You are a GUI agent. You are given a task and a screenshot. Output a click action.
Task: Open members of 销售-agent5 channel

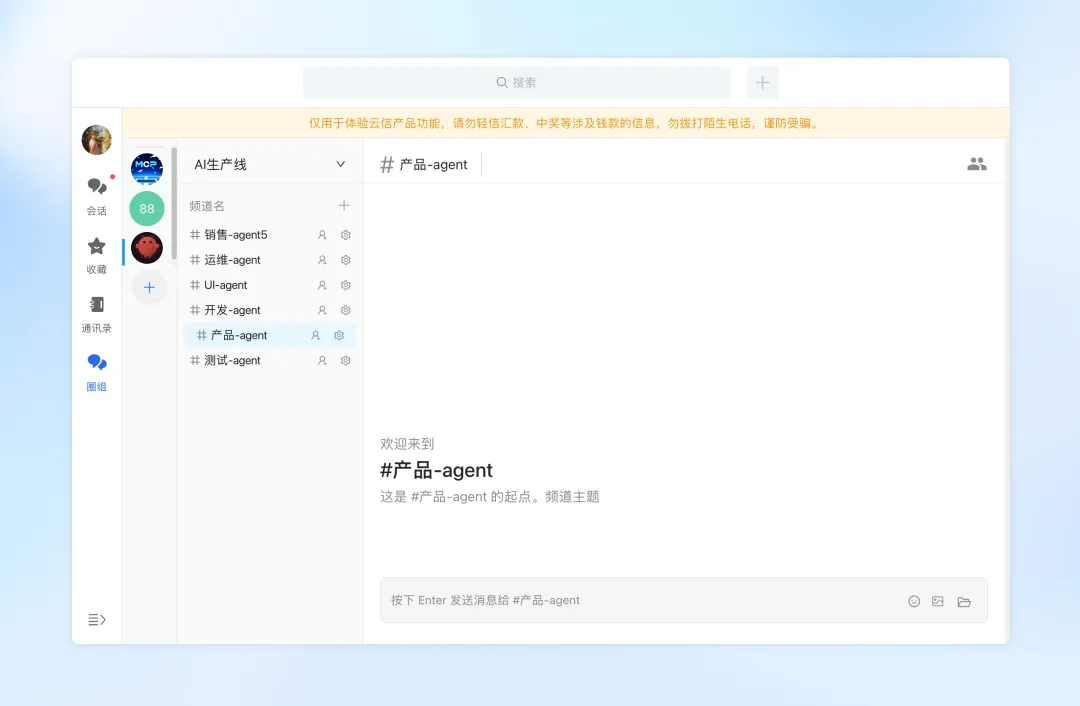pyautogui.click(x=322, y=235)
